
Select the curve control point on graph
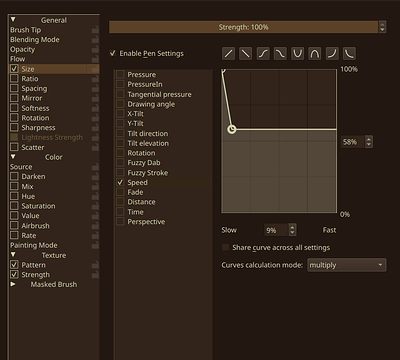(x=232, y=129)
